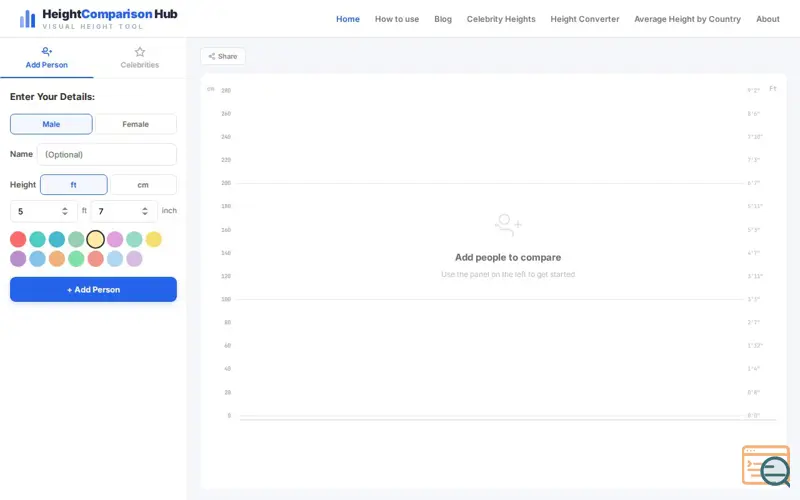Screen dimensions: 800x500
Task: Open the Height Converter page
Action: click(585, 19)
